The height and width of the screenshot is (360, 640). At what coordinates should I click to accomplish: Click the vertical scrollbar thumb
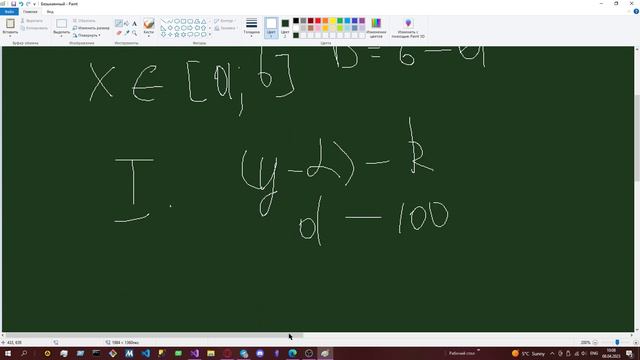pos(637,138)
